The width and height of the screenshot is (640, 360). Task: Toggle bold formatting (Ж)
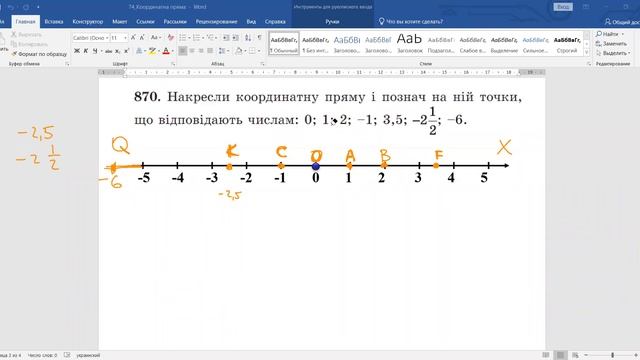click(77, 51)
